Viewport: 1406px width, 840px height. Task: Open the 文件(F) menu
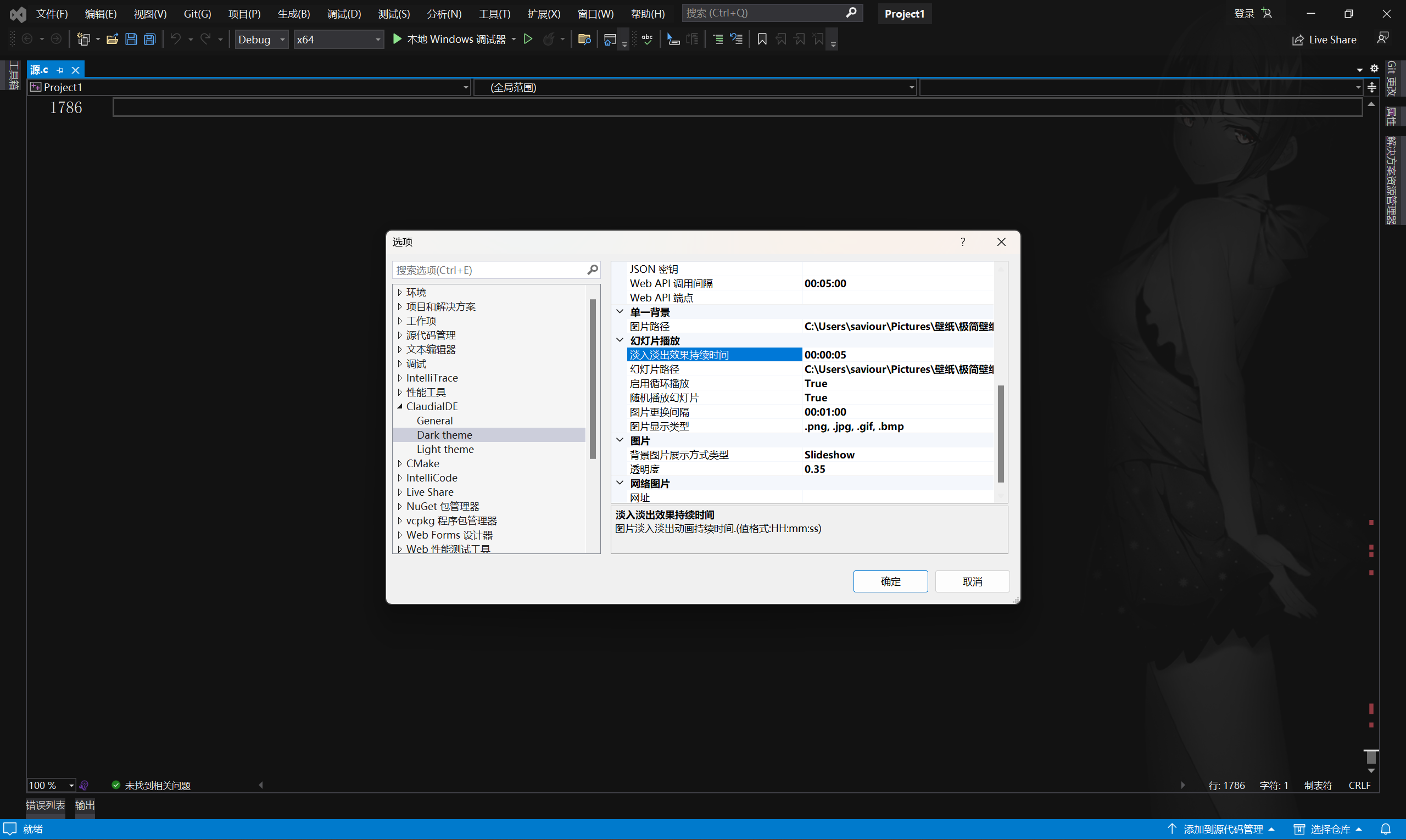tap(52, 13)
